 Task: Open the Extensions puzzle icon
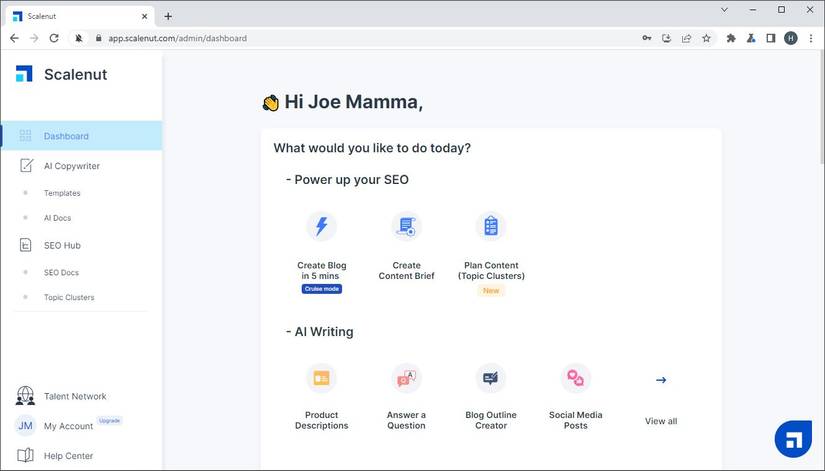(x=731, y=38)
